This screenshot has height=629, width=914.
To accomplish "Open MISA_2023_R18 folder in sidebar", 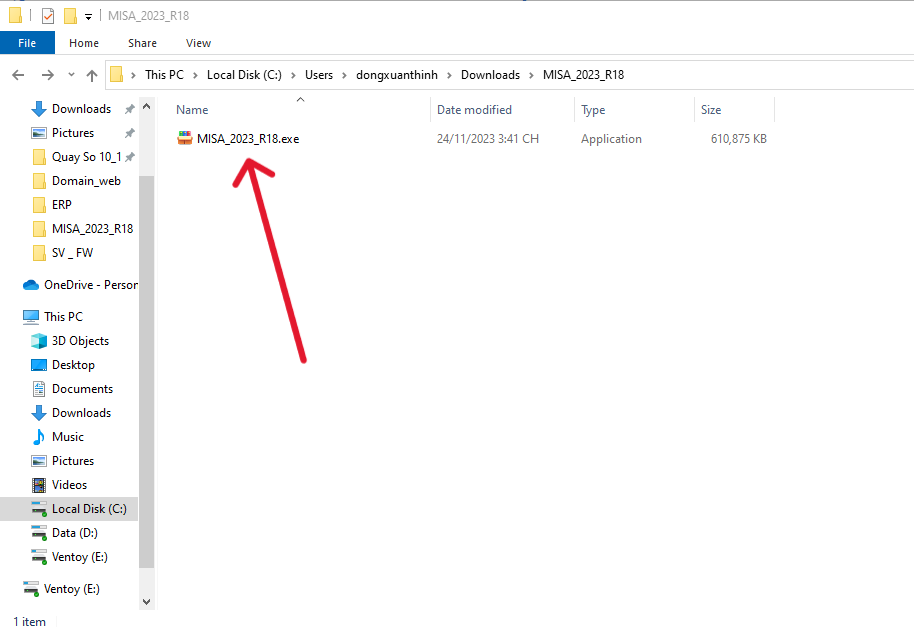I will (92, 229).
